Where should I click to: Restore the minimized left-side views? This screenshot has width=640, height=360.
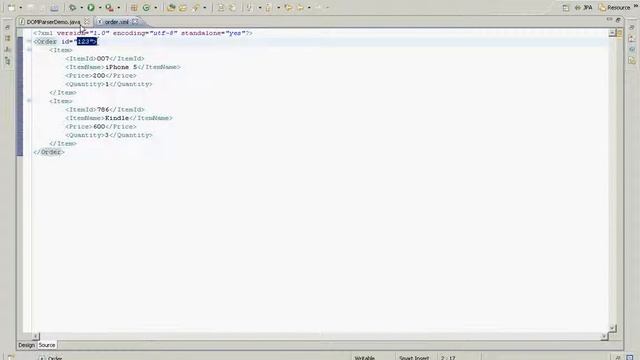click(x=7, y=27)
